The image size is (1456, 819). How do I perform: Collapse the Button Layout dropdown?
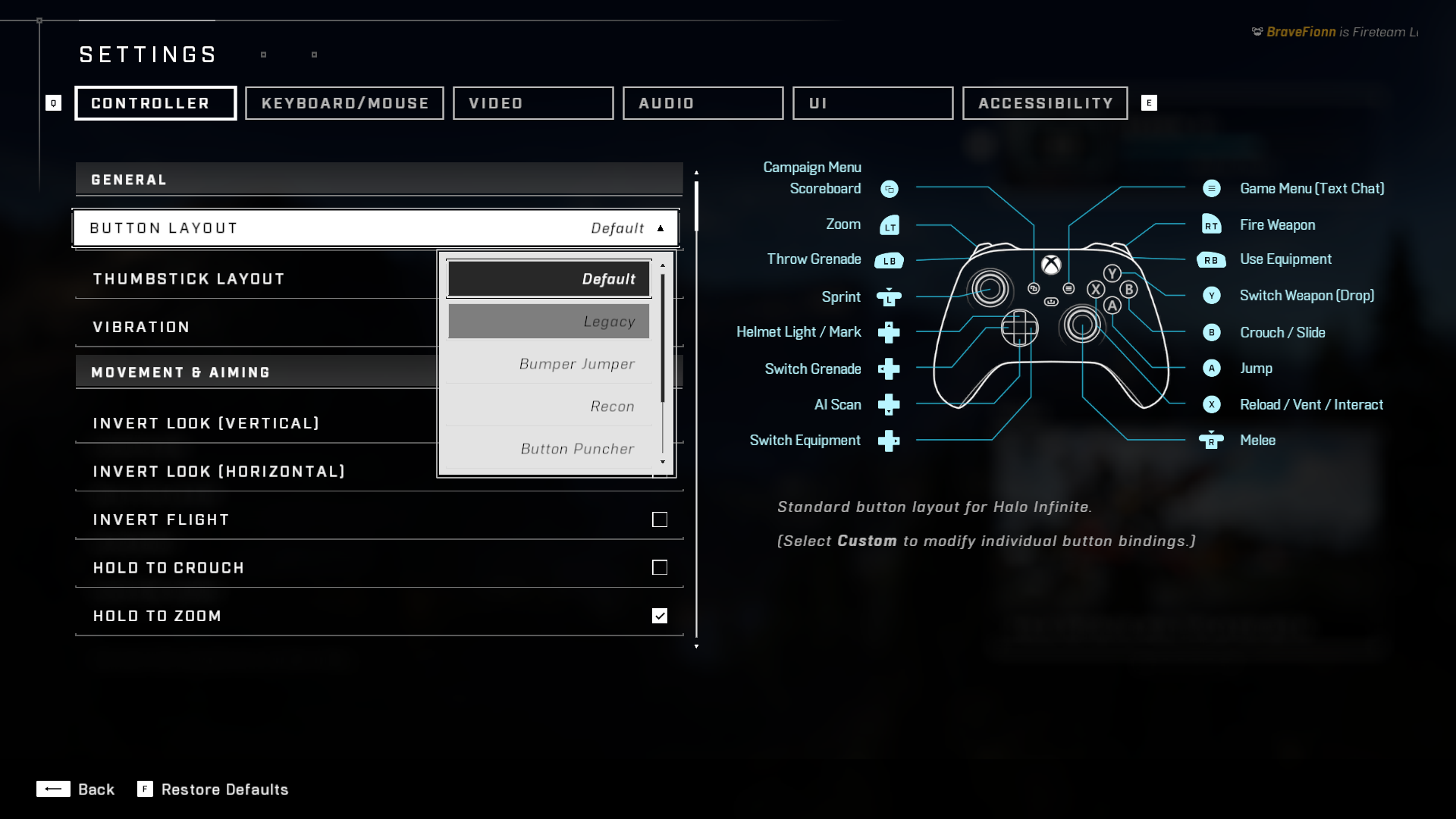pos(658,227)
